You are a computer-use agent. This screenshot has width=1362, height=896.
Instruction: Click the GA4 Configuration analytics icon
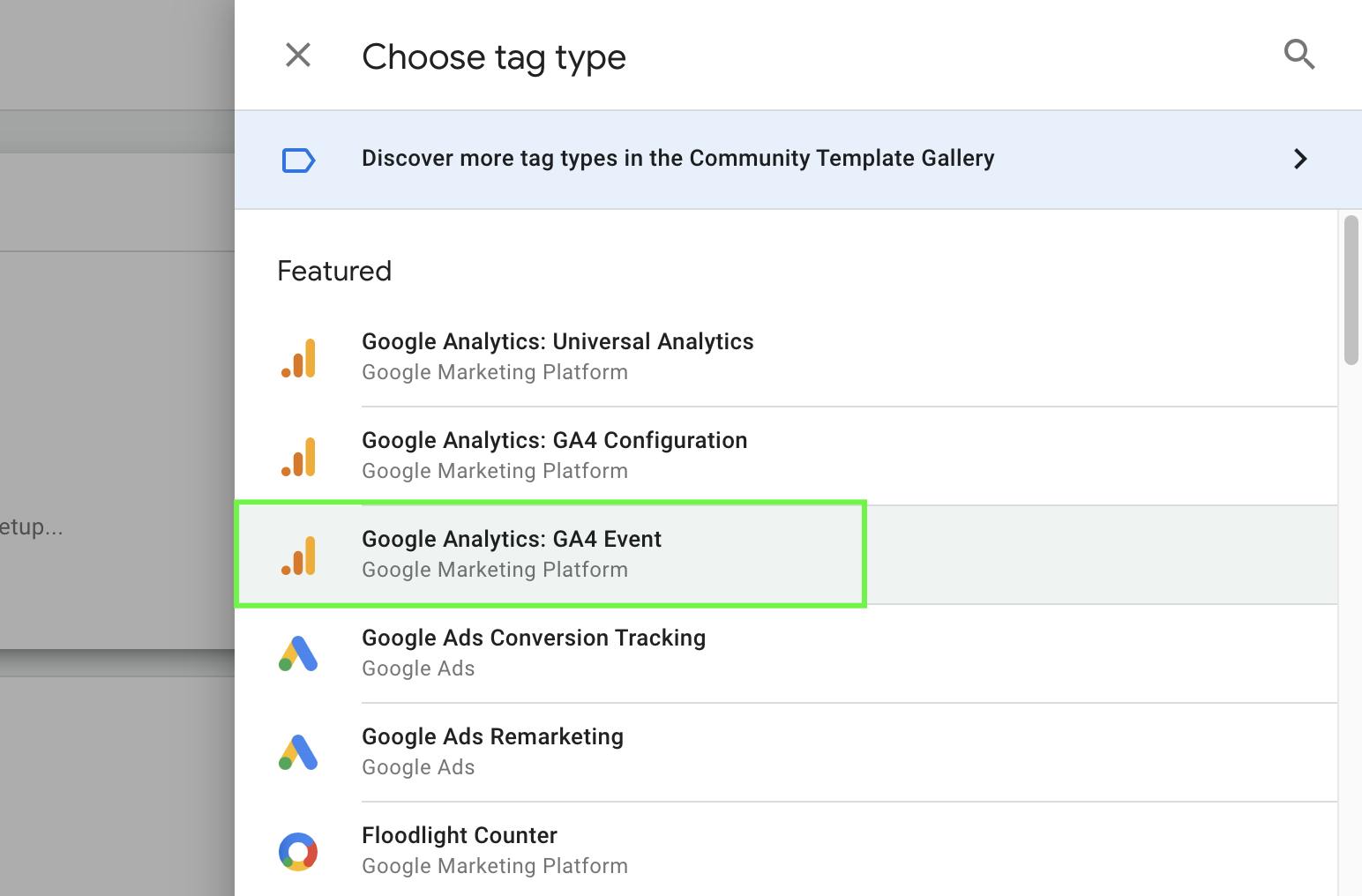(x=298, y=457)
